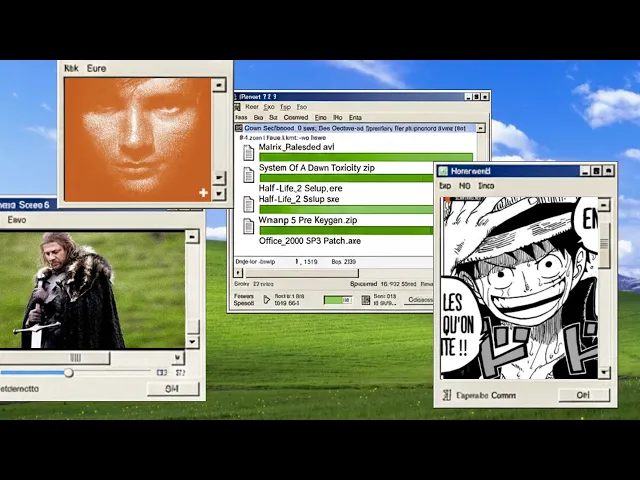Select the Enta item in the second menu row
640x480 pixels.
355,118
